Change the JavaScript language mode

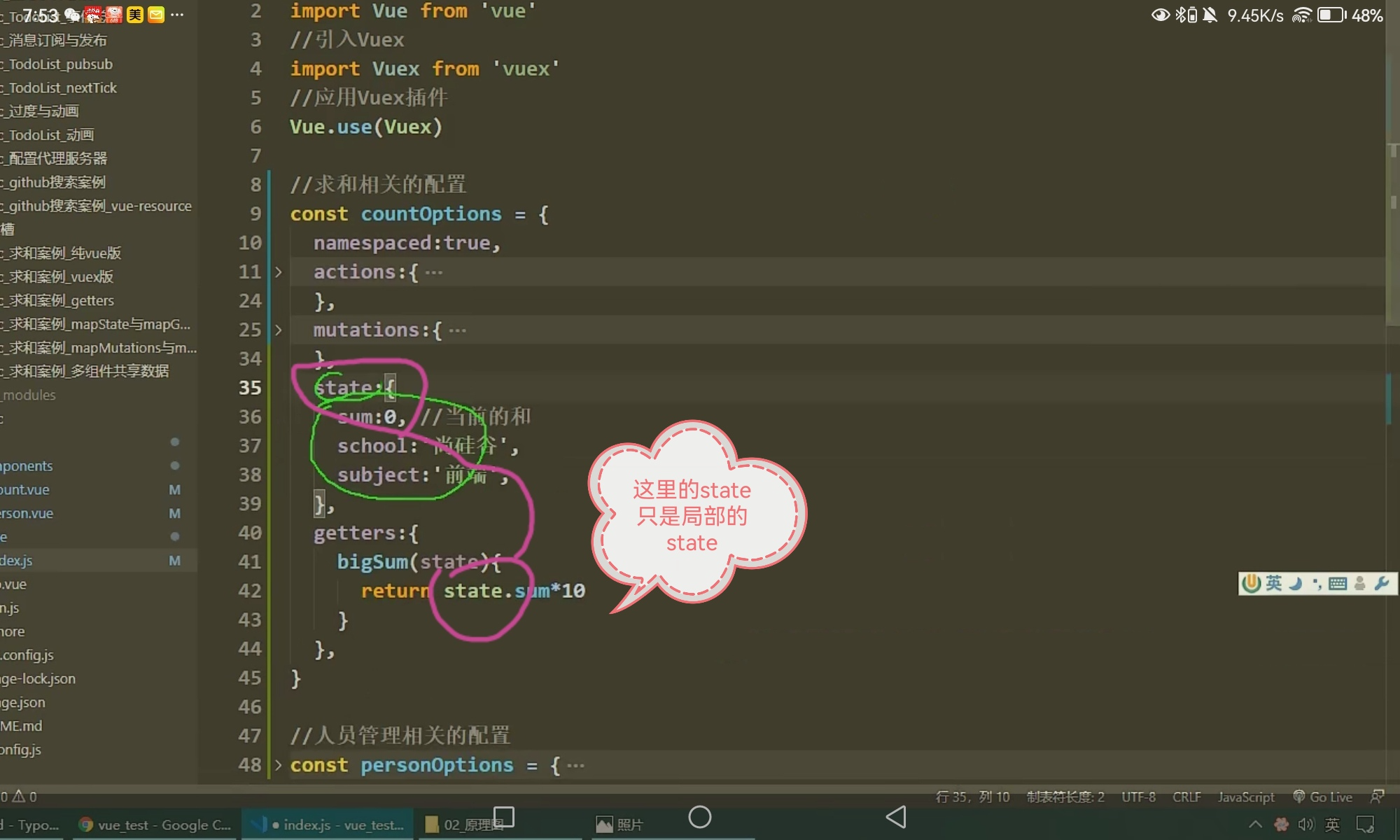(1245, 797)
